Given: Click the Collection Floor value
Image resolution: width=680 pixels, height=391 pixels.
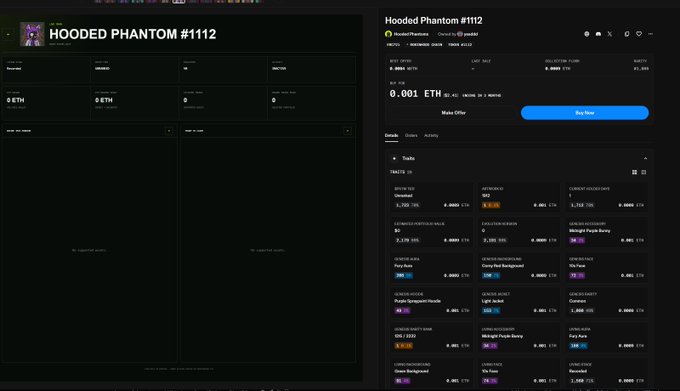Looking at the screenshot, I should [x=557, y=68].
